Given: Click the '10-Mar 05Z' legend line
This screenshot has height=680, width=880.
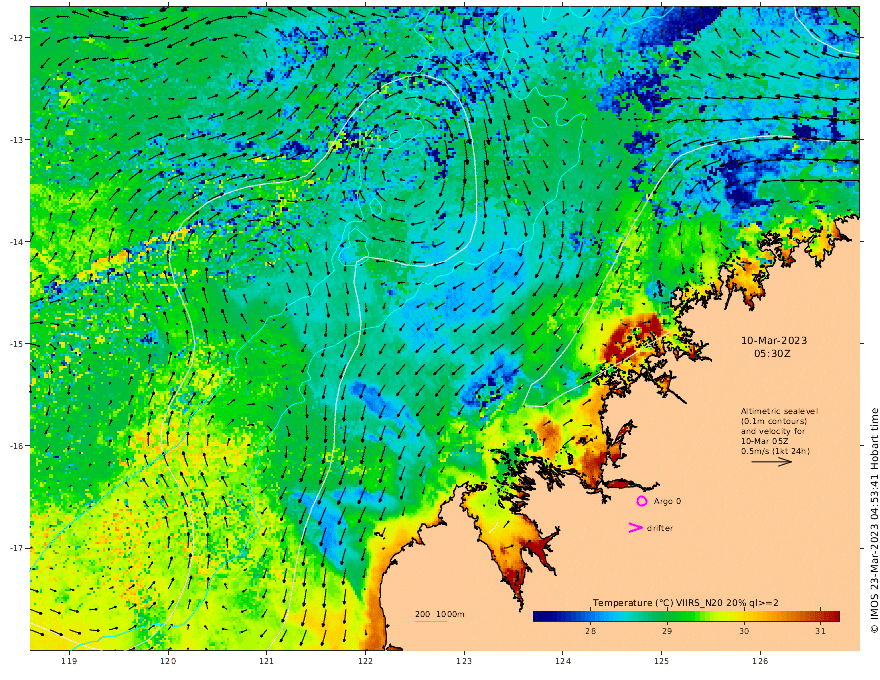Looking at the screenshot, I should (763, 441).
